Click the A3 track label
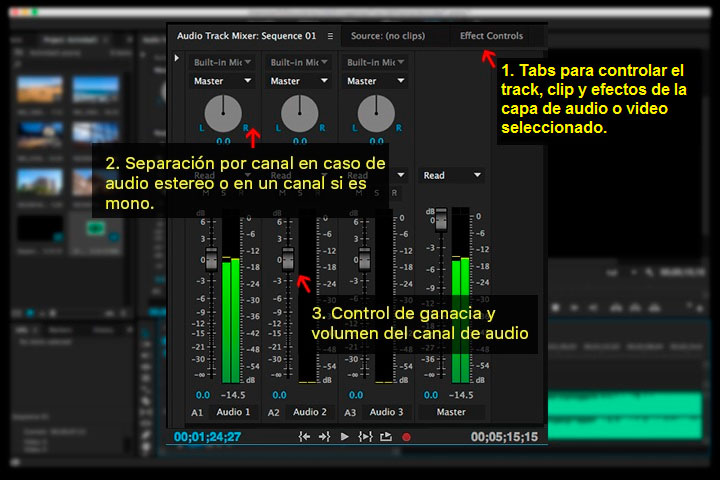 (x=350, y=412)
